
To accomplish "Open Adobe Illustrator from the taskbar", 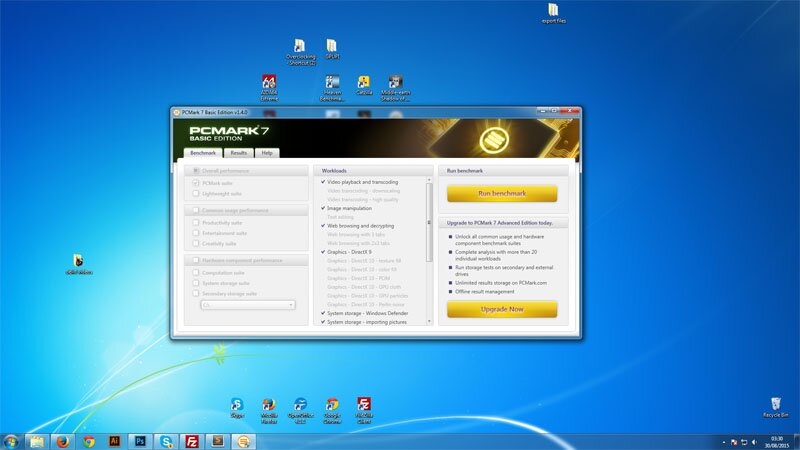I will click(x=115, y=441).
